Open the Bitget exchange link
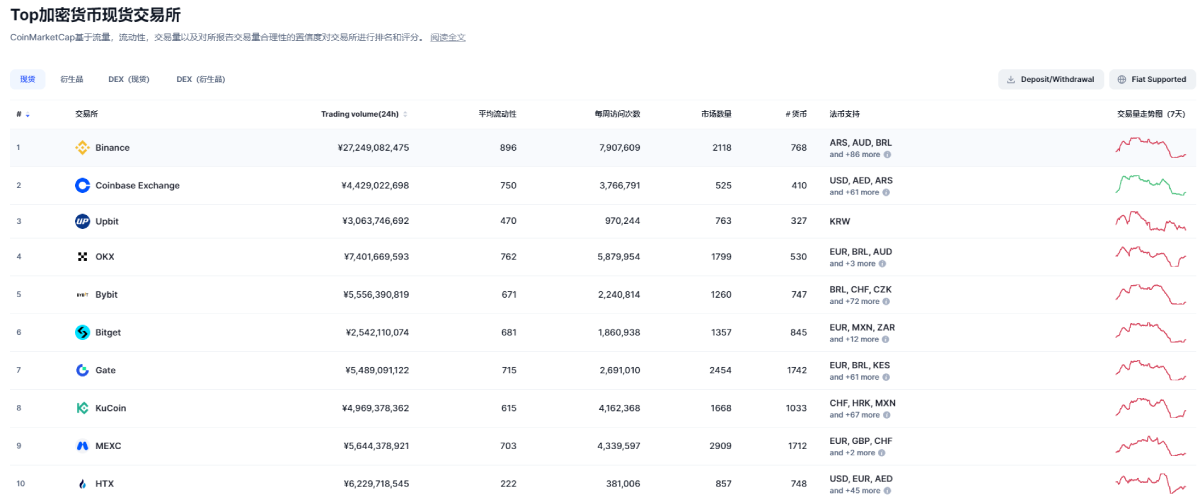This screenshot has height=502, width=1200. 108,332
